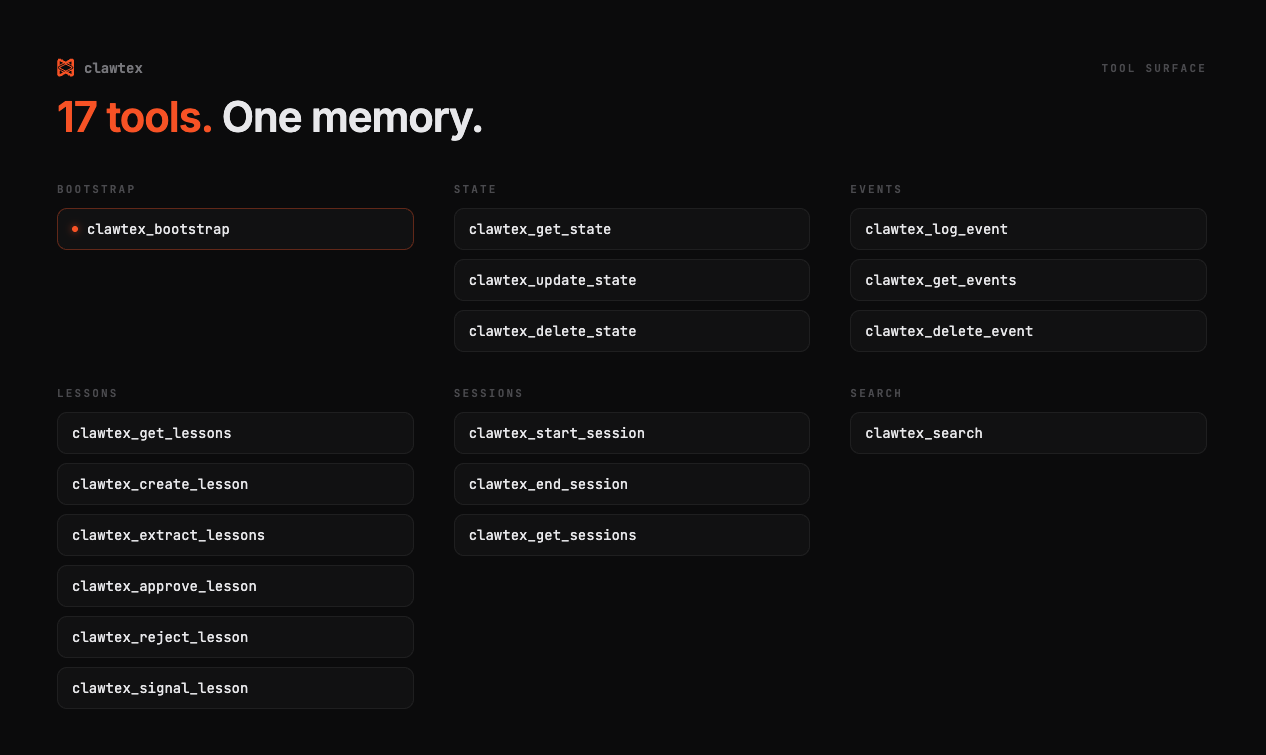This screenshot has height=755, width=1266.
Task: Open clawtex_reject_lesson tool
Action: click(x=235, y=637)
